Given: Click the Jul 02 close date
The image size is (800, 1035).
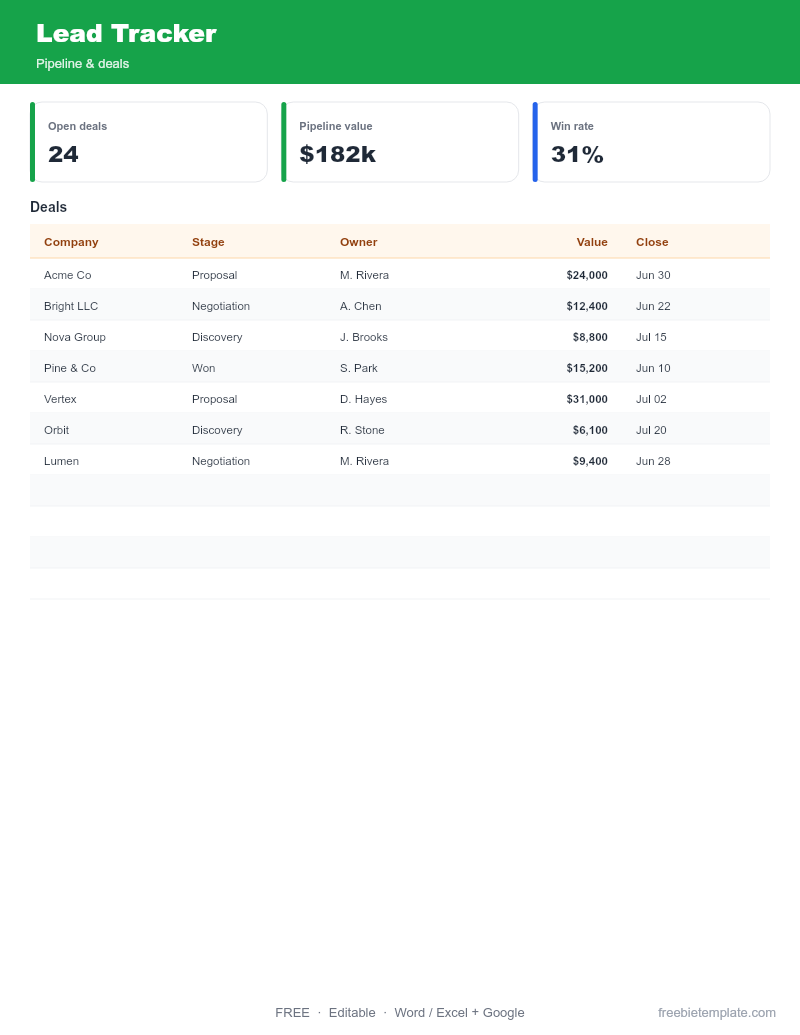Looking at the screenshot, I should [x=651, y=399].
